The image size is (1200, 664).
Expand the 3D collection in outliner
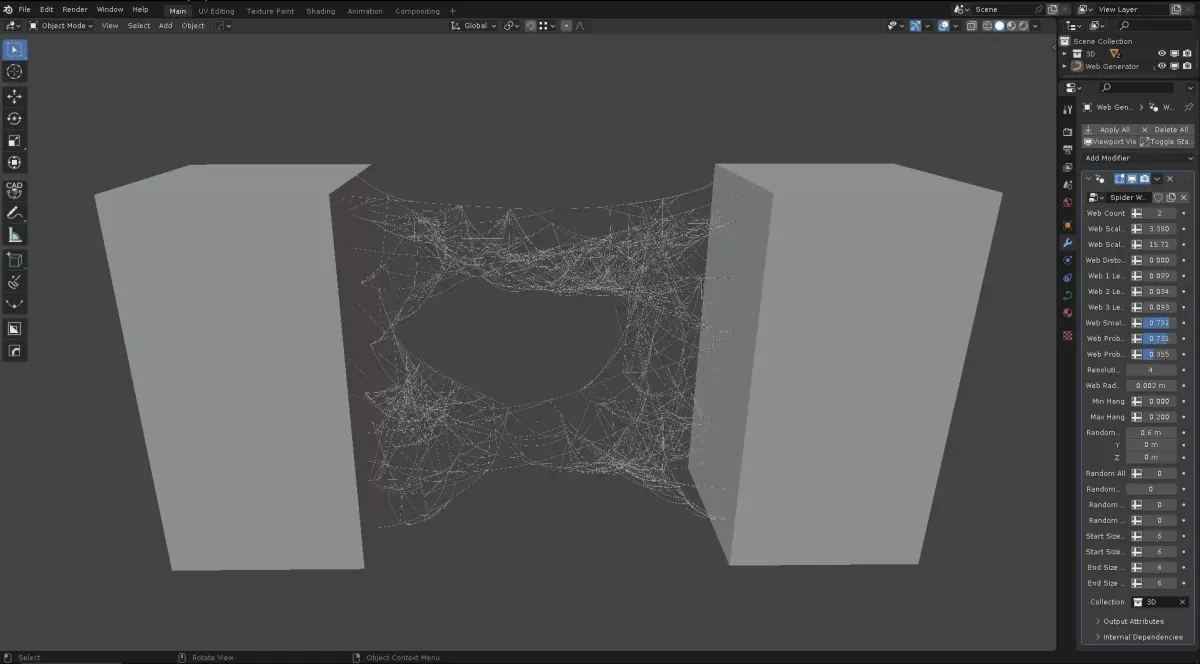(x=1064, y=54)
